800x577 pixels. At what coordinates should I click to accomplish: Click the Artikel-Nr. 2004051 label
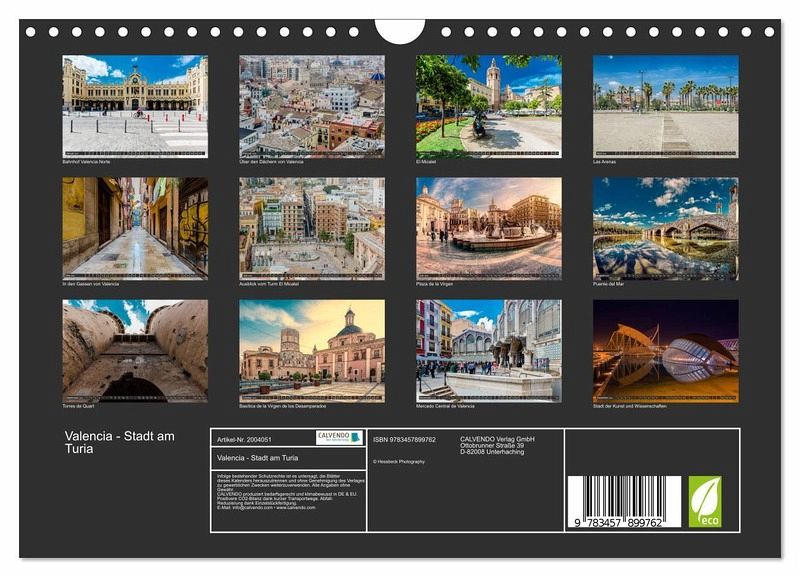(245, 438)
